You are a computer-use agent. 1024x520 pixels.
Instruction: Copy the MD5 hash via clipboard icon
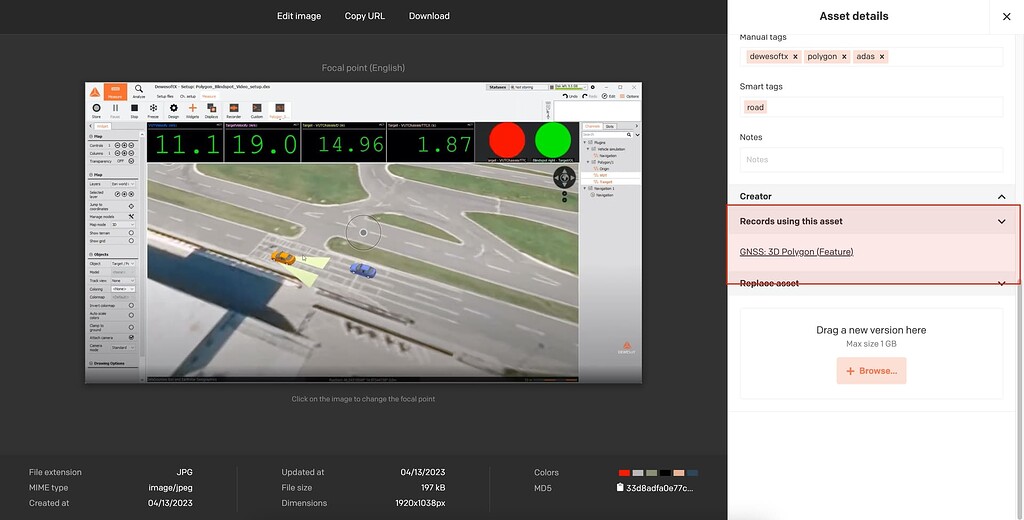[x=620, y=488]
